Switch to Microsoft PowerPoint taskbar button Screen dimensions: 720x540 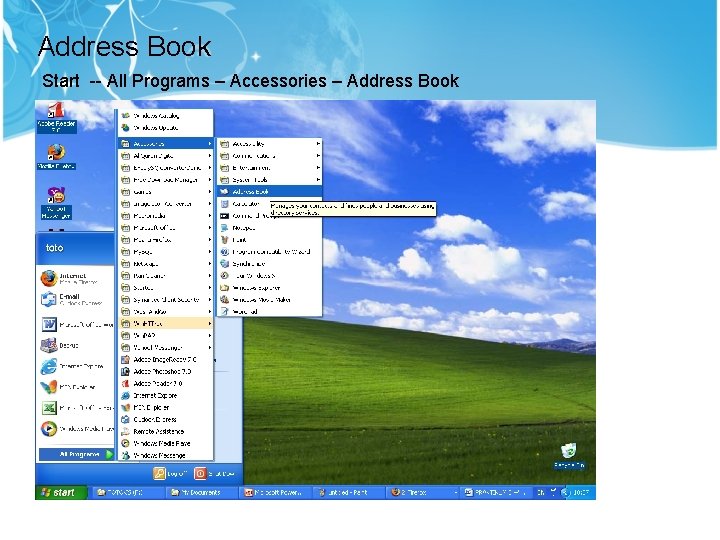coord(276,493)
